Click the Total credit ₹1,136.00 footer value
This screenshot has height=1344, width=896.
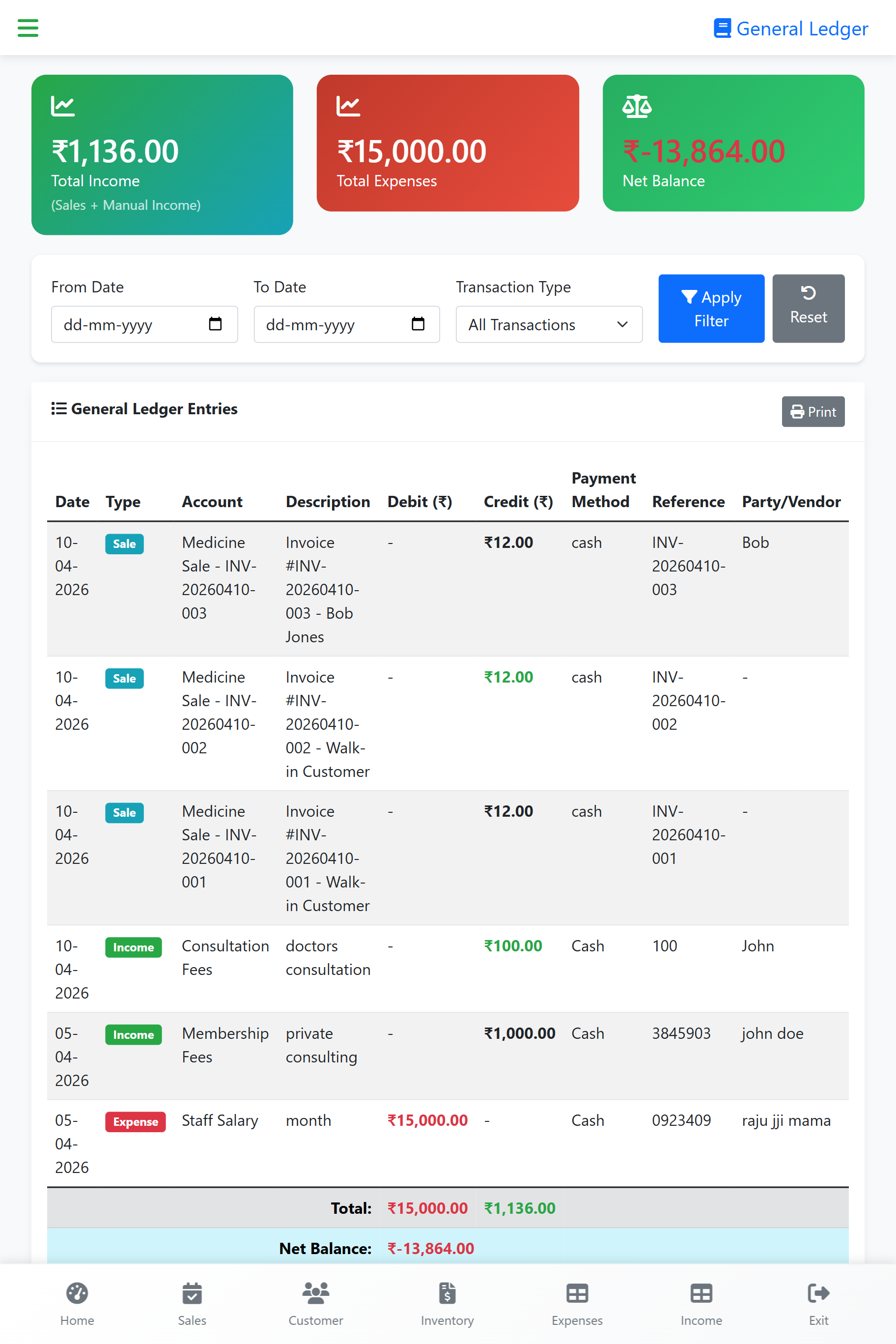tap(519, 1208)
